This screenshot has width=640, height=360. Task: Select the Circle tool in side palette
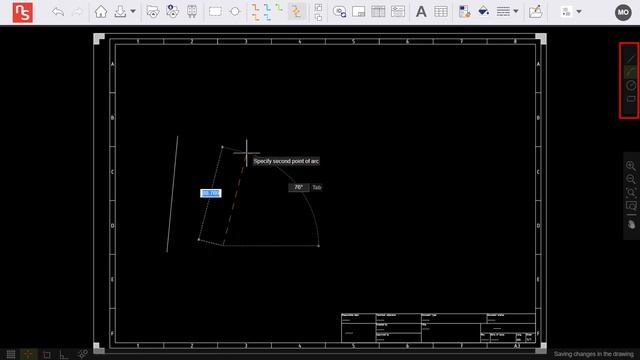tap(631, 85)
